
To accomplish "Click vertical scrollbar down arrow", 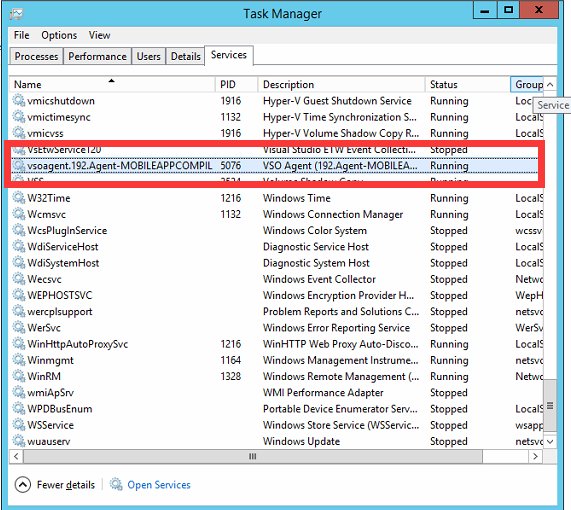I will 550,442.
